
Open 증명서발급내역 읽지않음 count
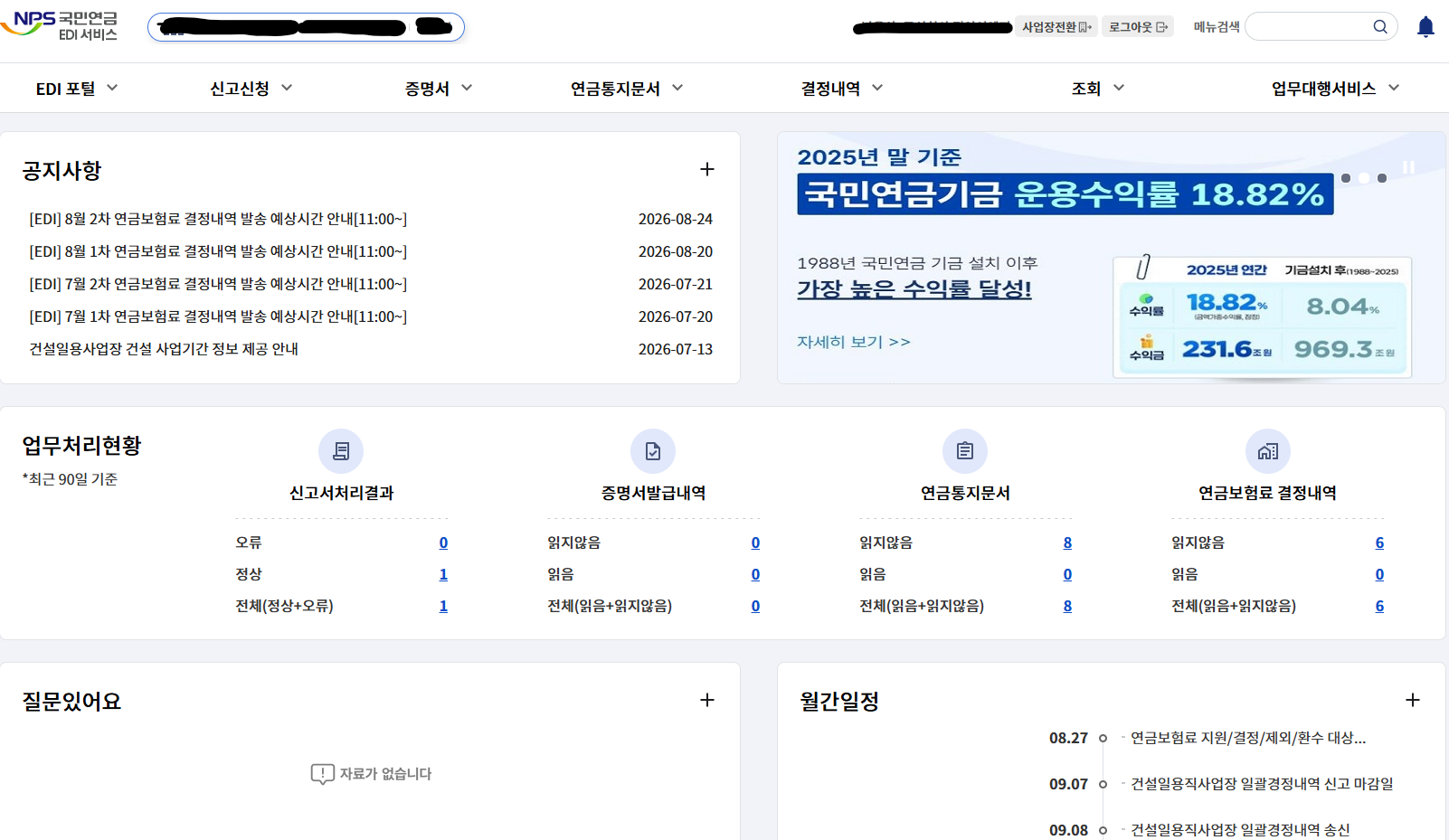(755, 543)
